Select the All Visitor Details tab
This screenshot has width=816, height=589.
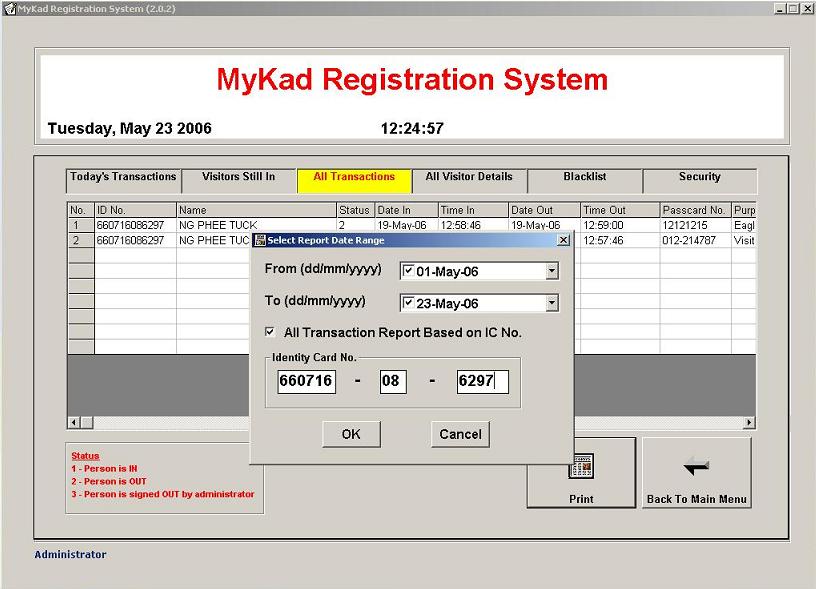point(468,178)
